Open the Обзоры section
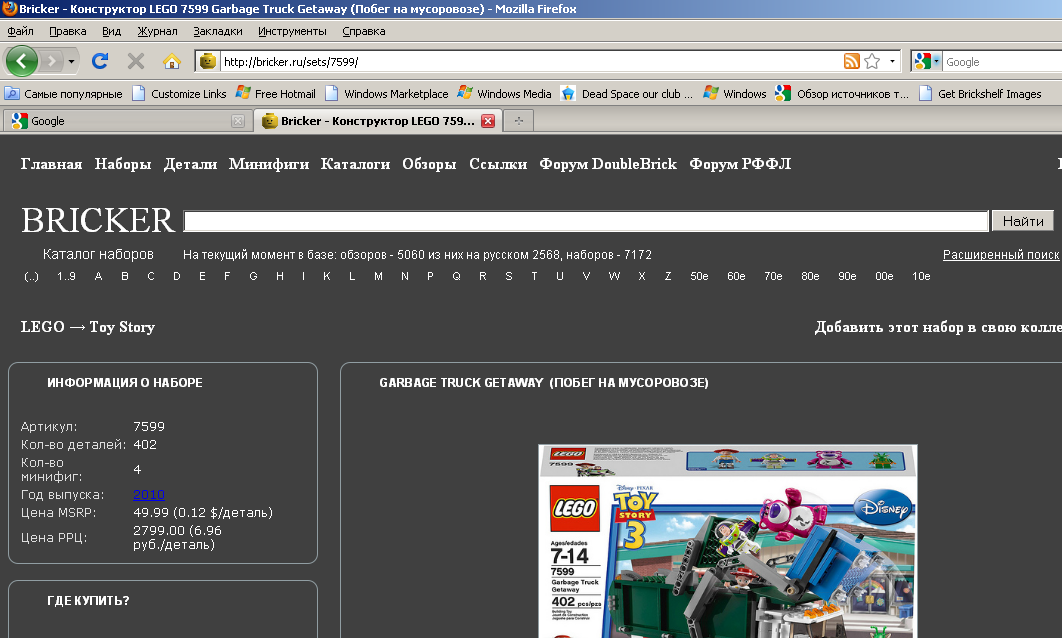 (x=429, y=164)
